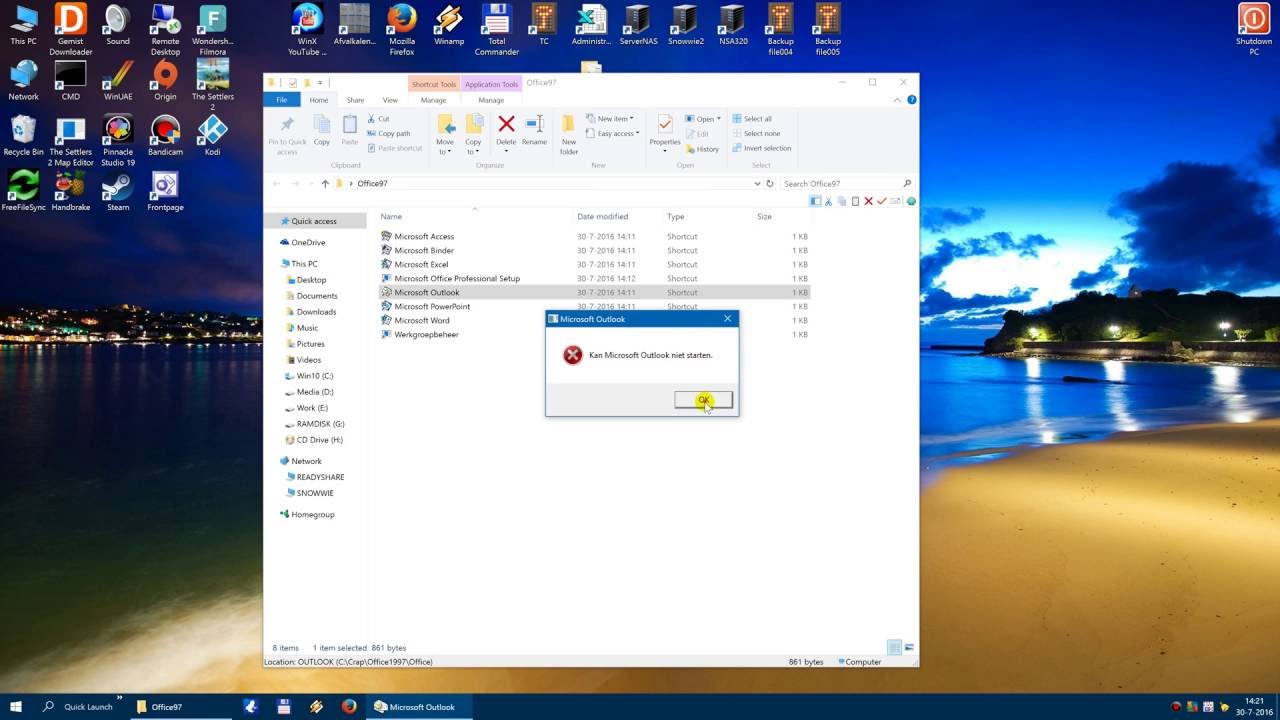Collapse the ribbon with the chevron arrow
1280x720 pixels.
click(898, 100)
